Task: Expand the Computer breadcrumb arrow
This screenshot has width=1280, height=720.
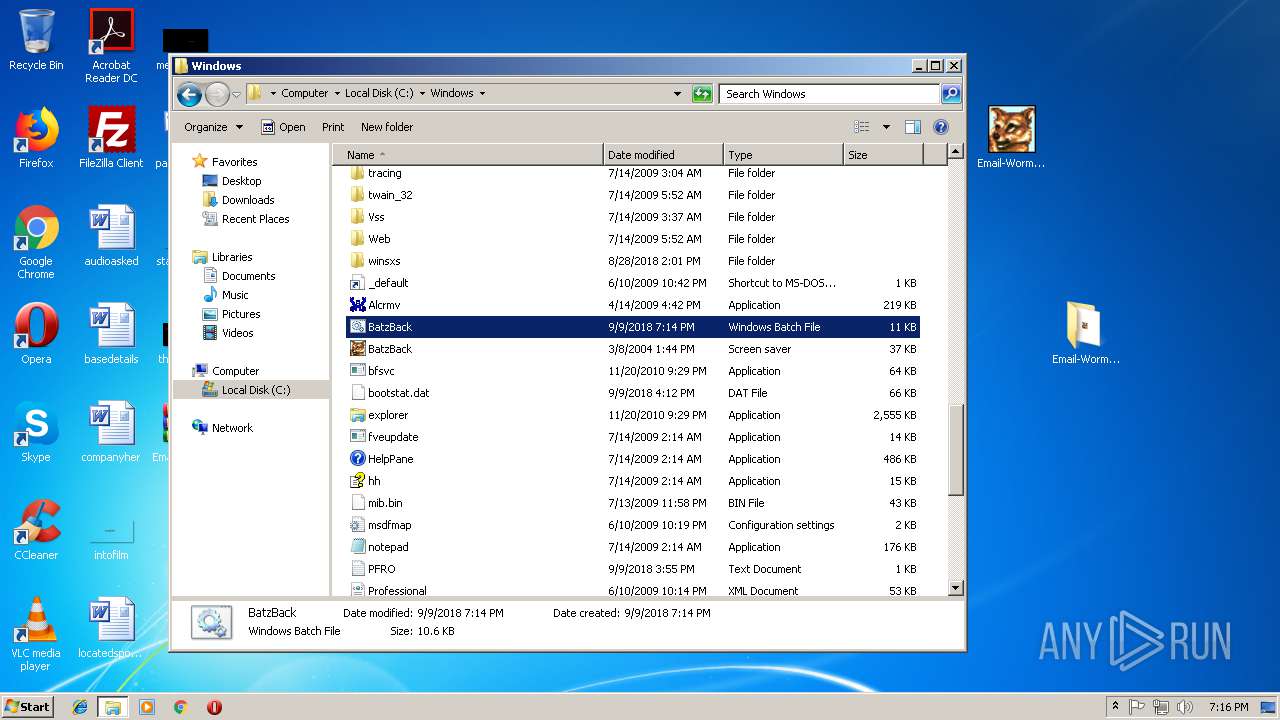Action: [x=337, y=93]
